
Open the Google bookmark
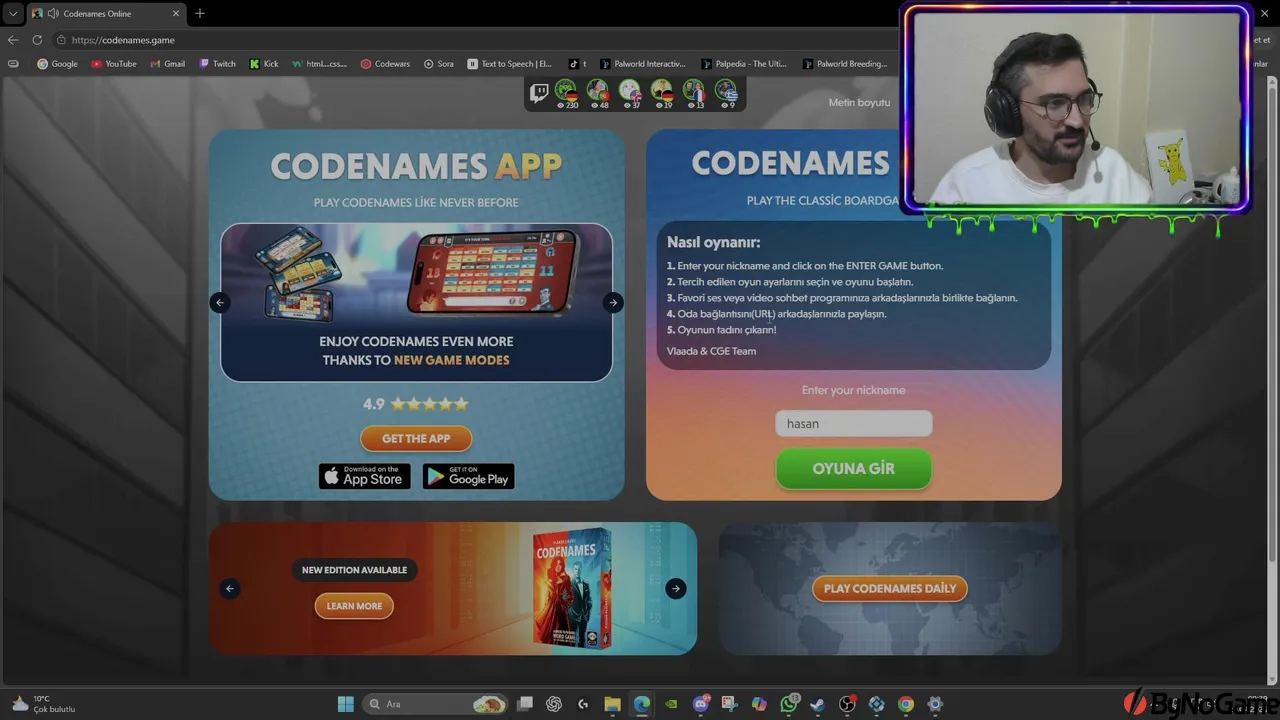(x=57, y=64)
